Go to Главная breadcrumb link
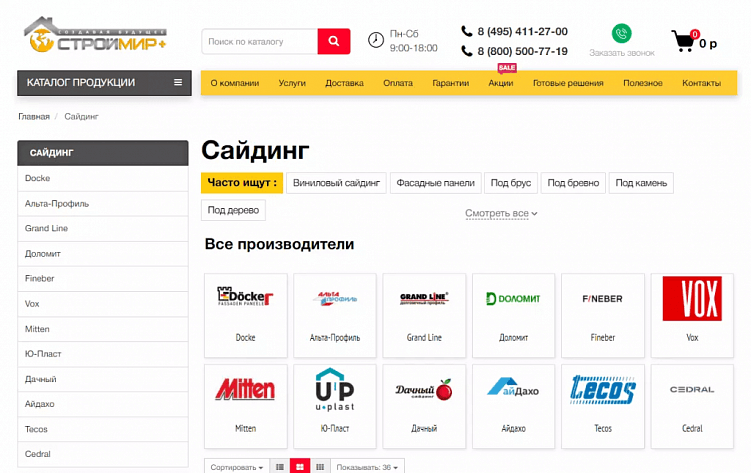Screen dimensions: 751x473 click(34, 116)
